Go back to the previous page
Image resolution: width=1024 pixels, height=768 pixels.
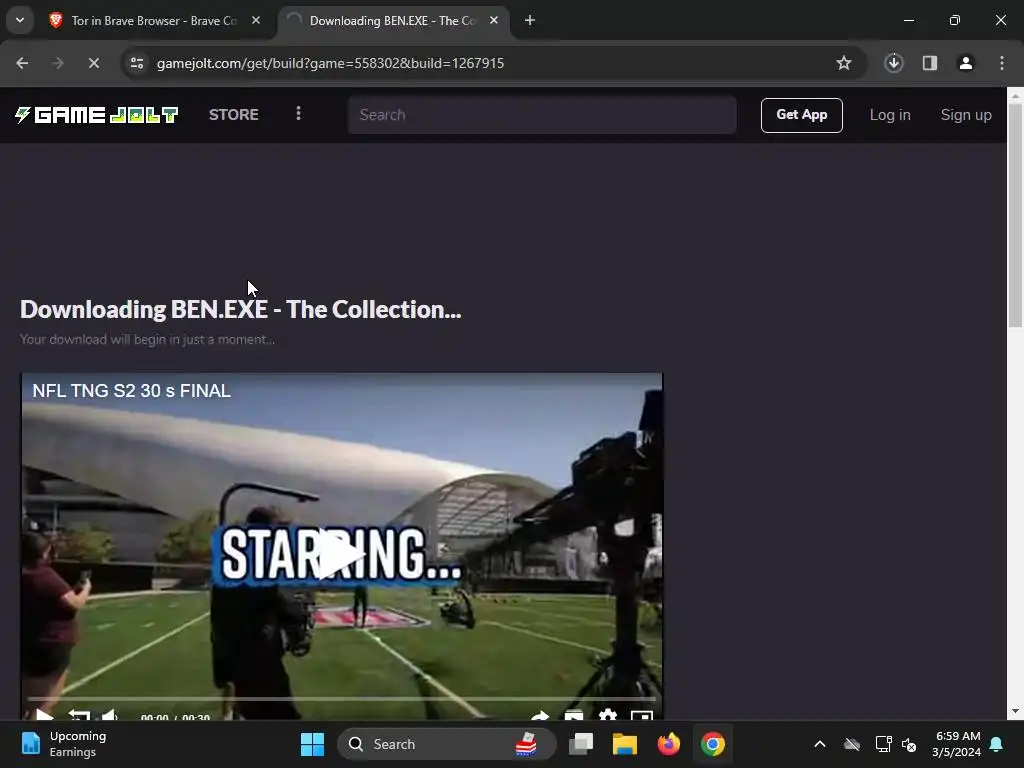point(22,63)
